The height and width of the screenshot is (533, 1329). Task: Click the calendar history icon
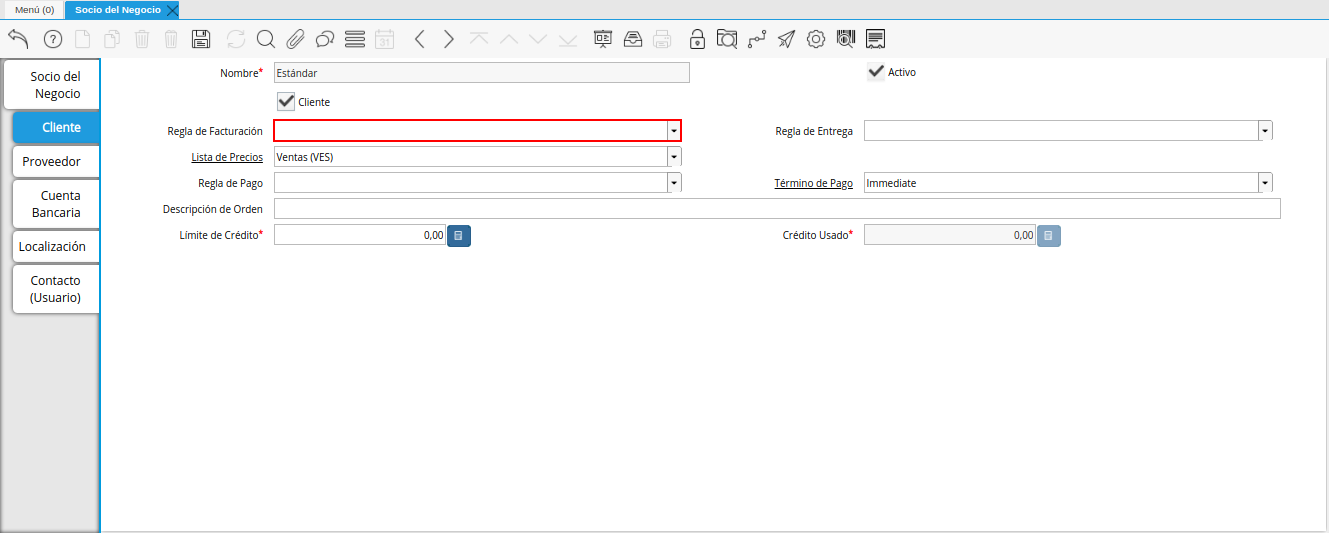click(384, 39)
